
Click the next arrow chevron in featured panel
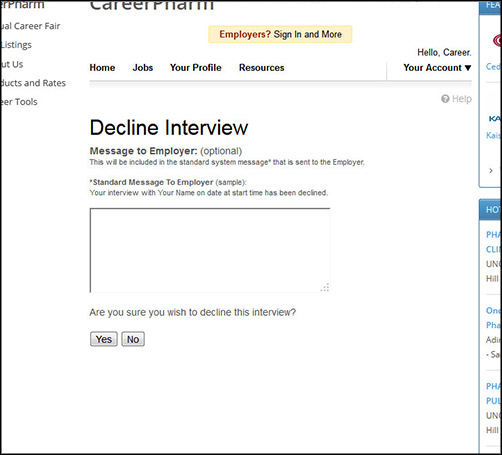pyautogui.click(x=491, y=171)
